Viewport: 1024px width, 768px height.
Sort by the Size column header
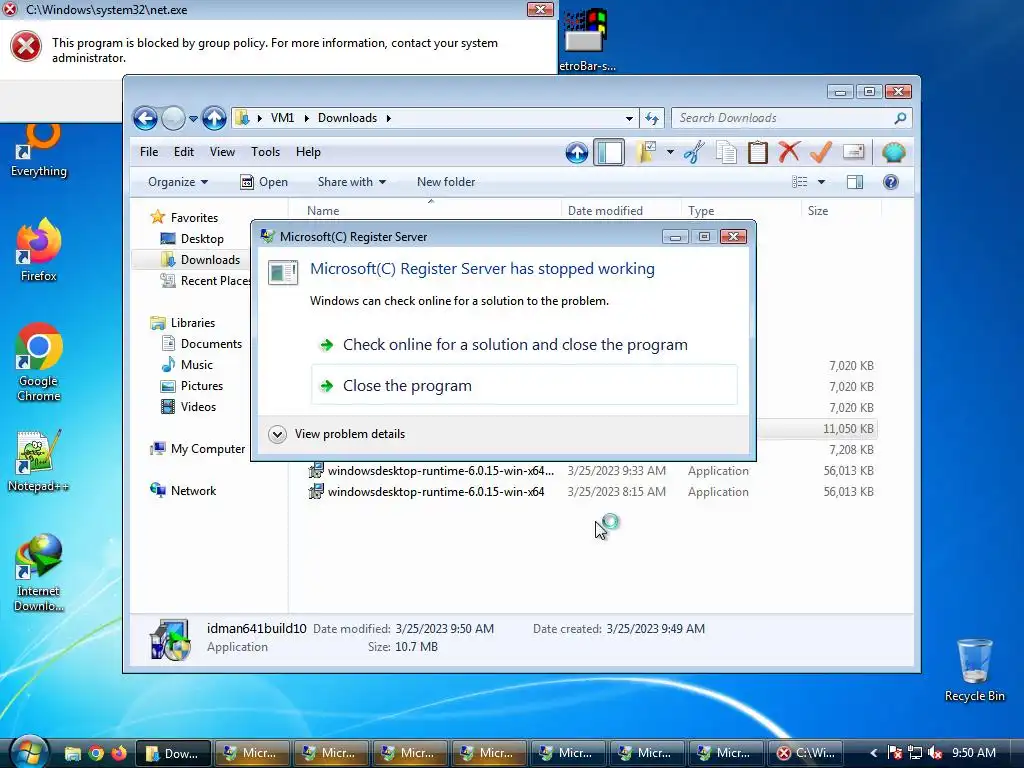click(818, 211)
